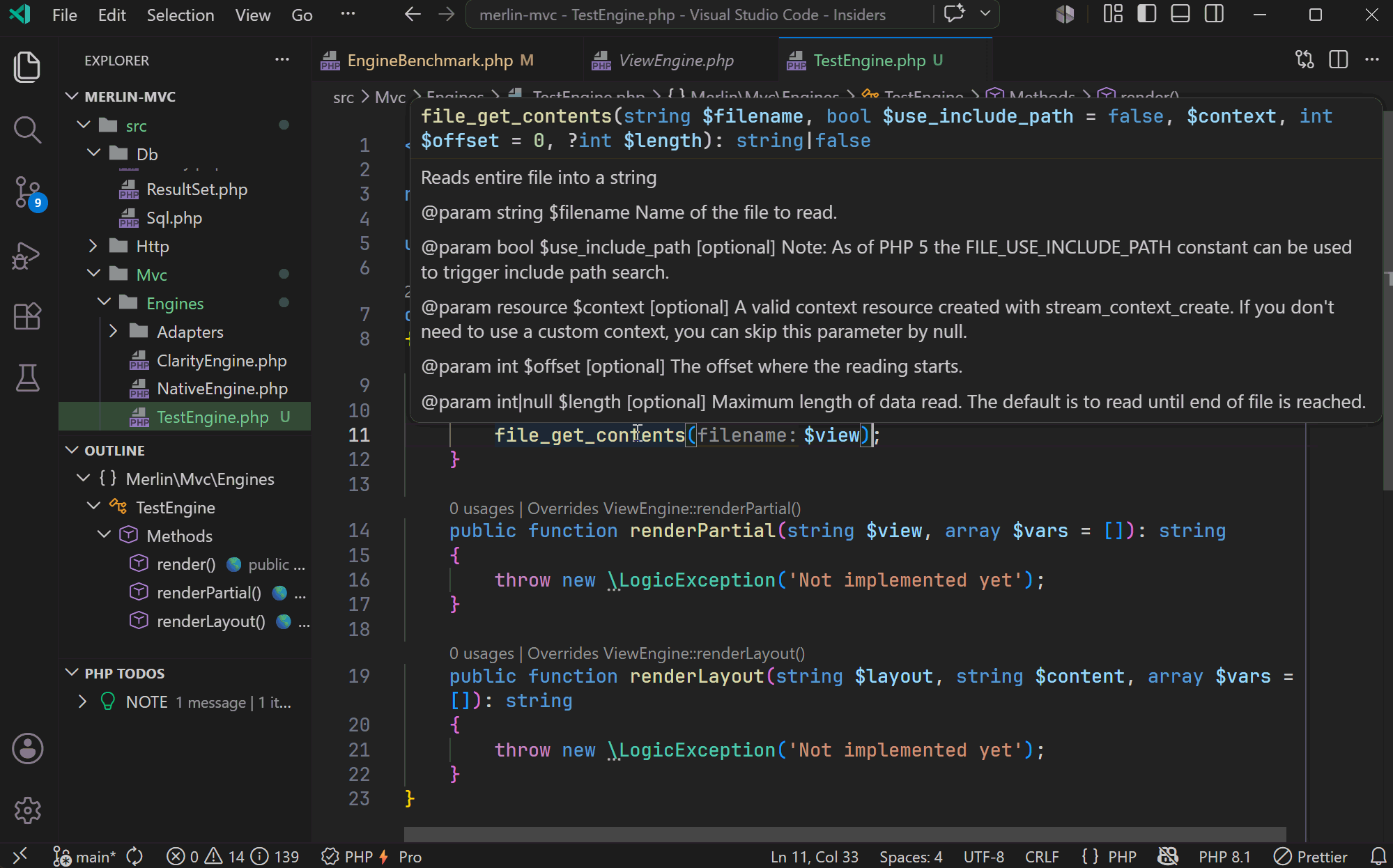Screen dimensions: 1393x868
Task: Open the Accounts menu icon
Action: pyautogui.click(x=27, y=749)
